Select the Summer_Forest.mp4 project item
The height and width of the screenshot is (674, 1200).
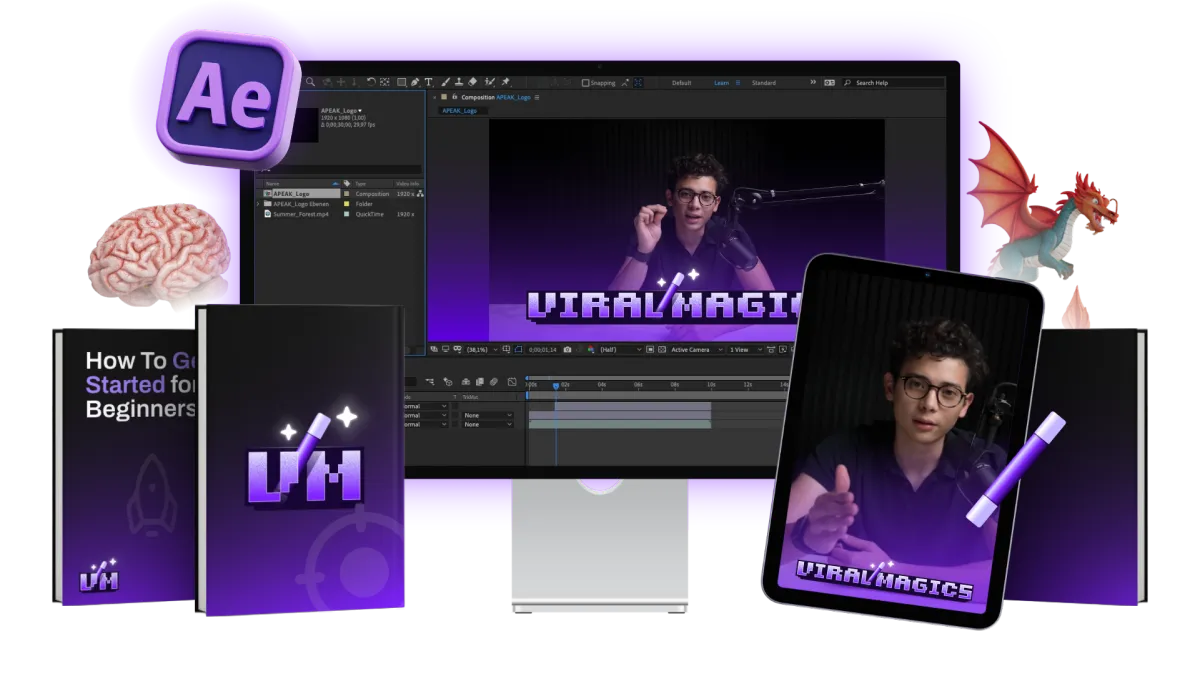300,214
